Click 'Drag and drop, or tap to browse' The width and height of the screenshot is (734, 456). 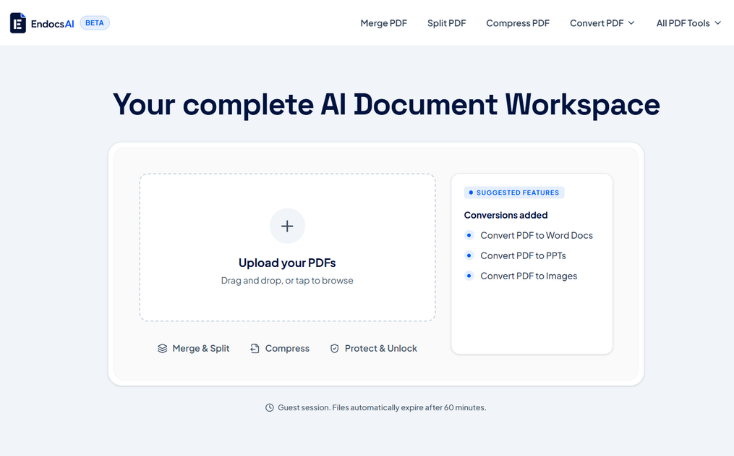click(x=287, y=280)
